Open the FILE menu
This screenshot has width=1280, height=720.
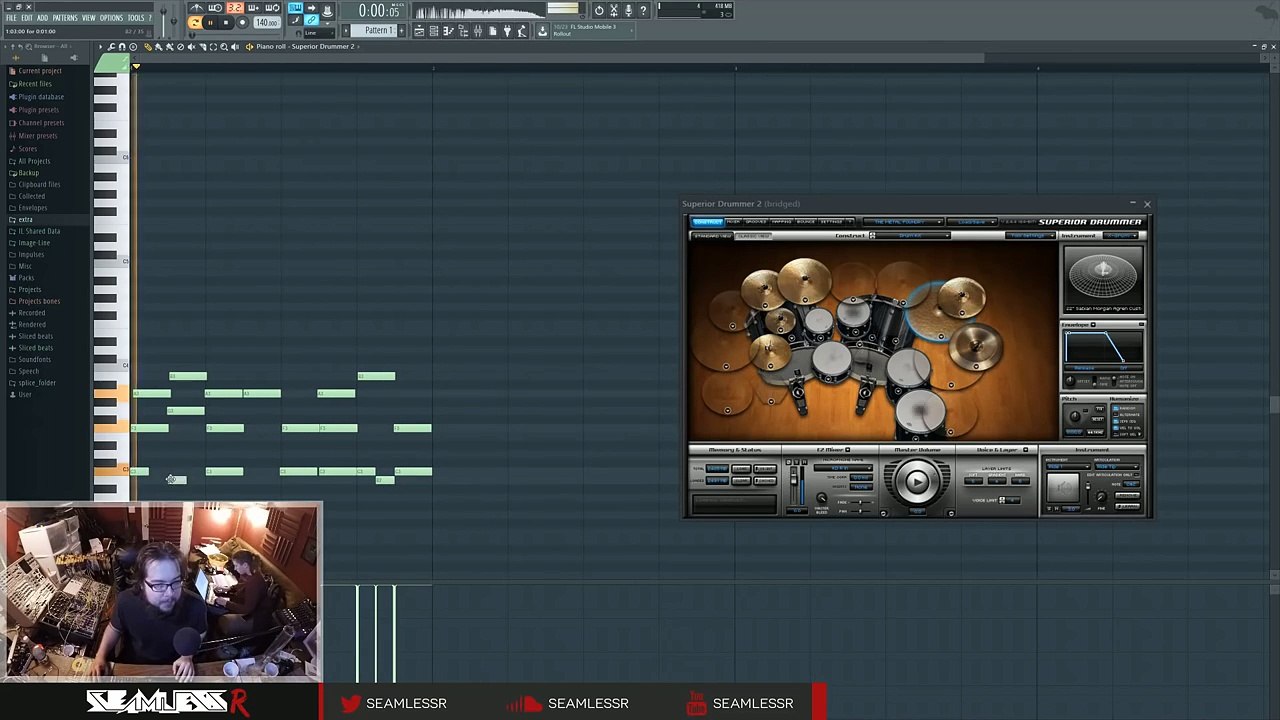click(11, 18)
